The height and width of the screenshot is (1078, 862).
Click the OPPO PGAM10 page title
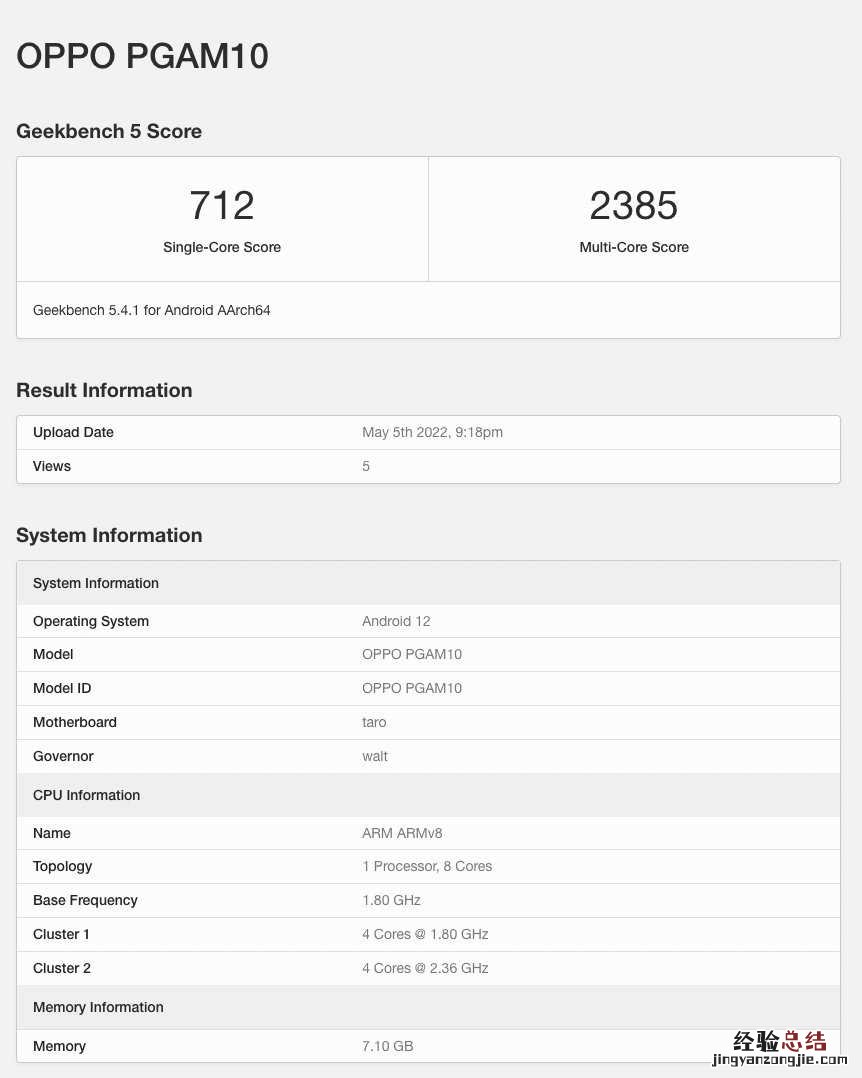tap(142, 56)
